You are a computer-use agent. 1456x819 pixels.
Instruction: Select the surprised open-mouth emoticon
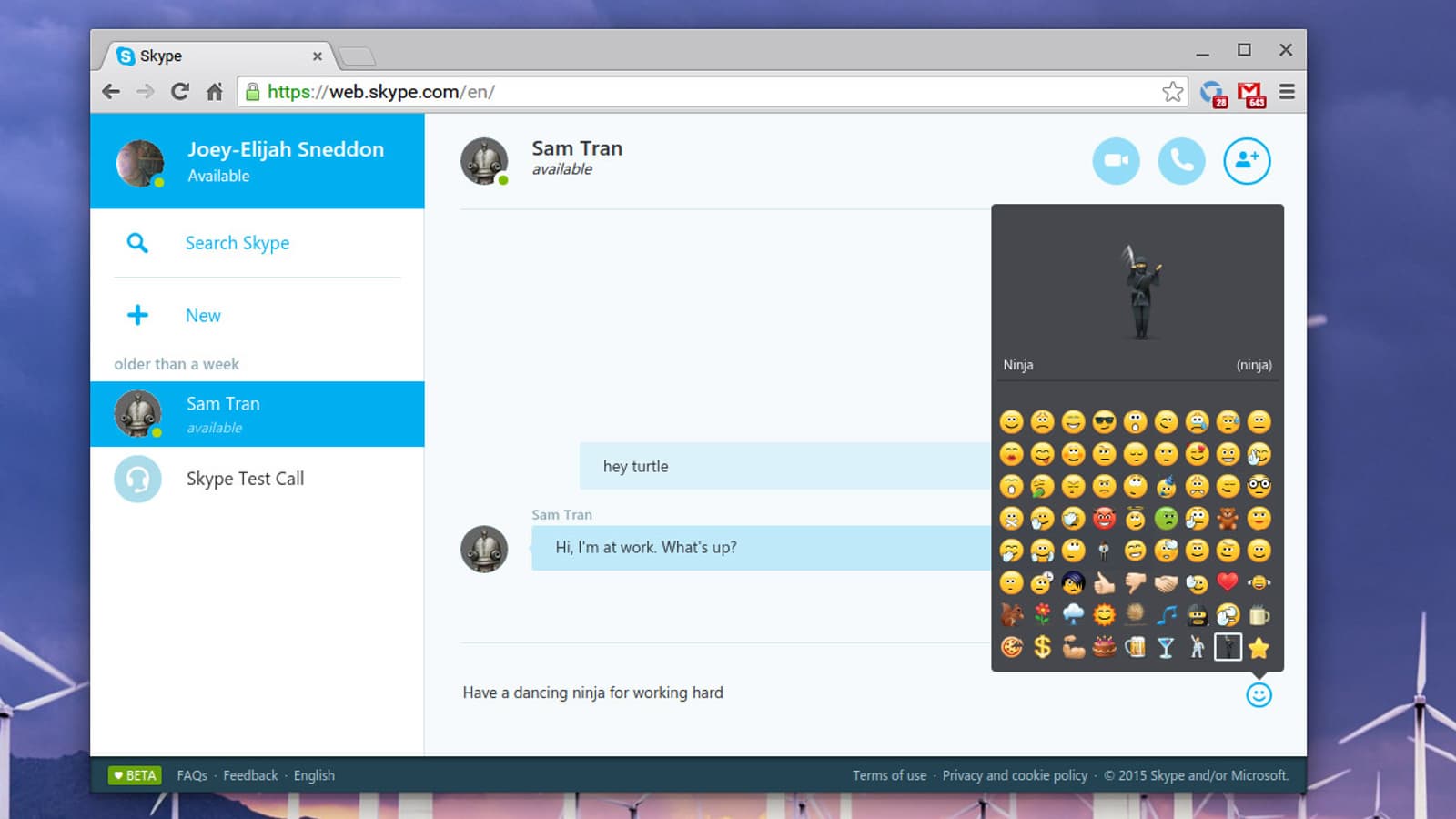pos(1135,421)
